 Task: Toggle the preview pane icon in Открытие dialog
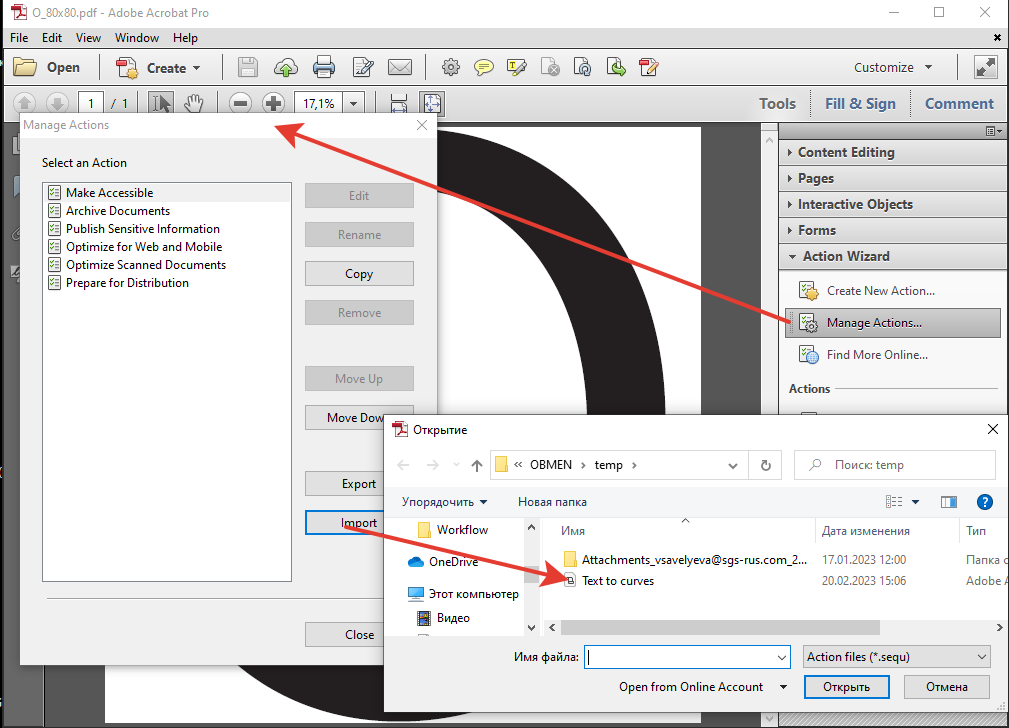point(949,501)
